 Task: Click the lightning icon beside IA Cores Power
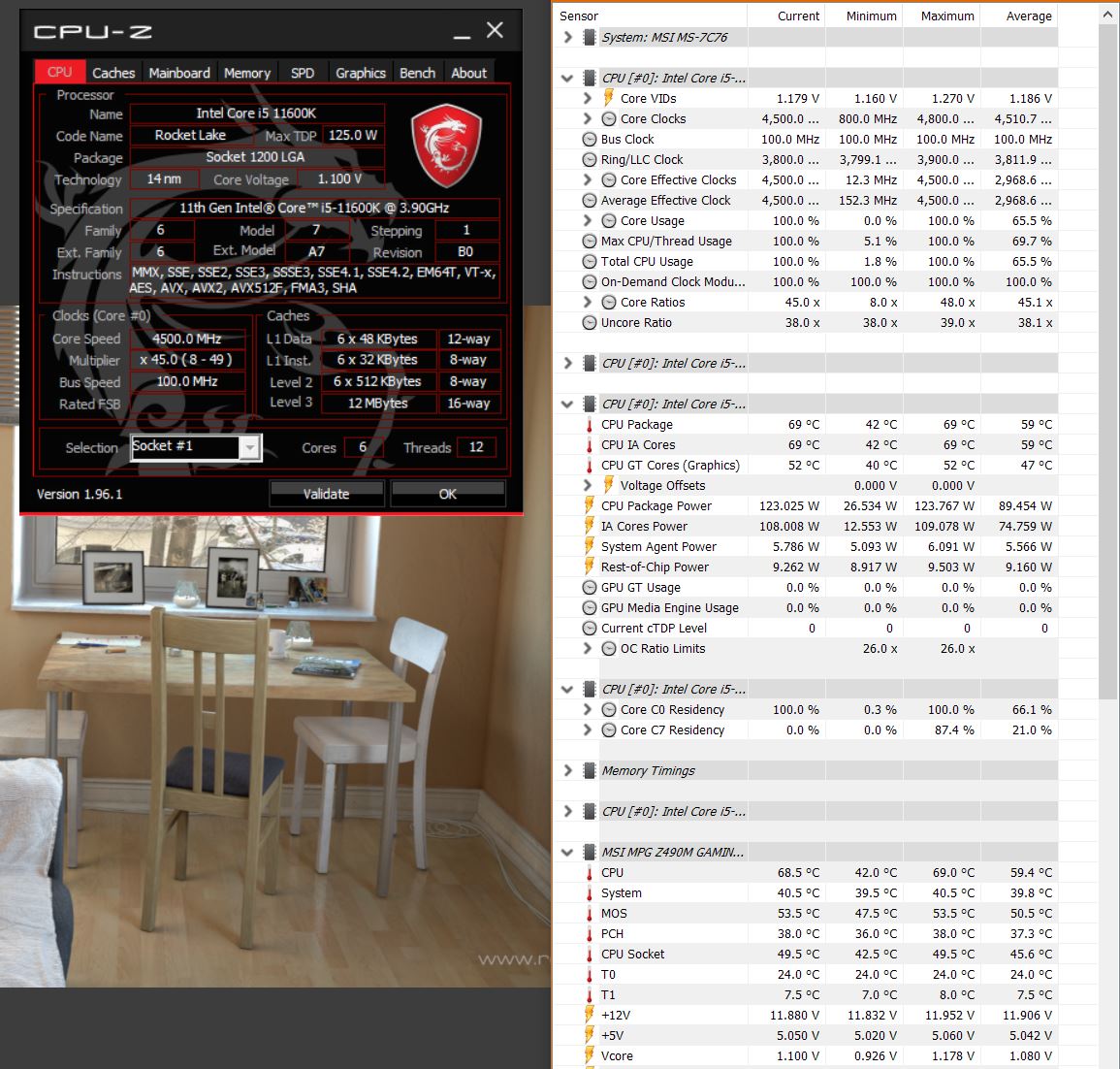tap(590, 525)
